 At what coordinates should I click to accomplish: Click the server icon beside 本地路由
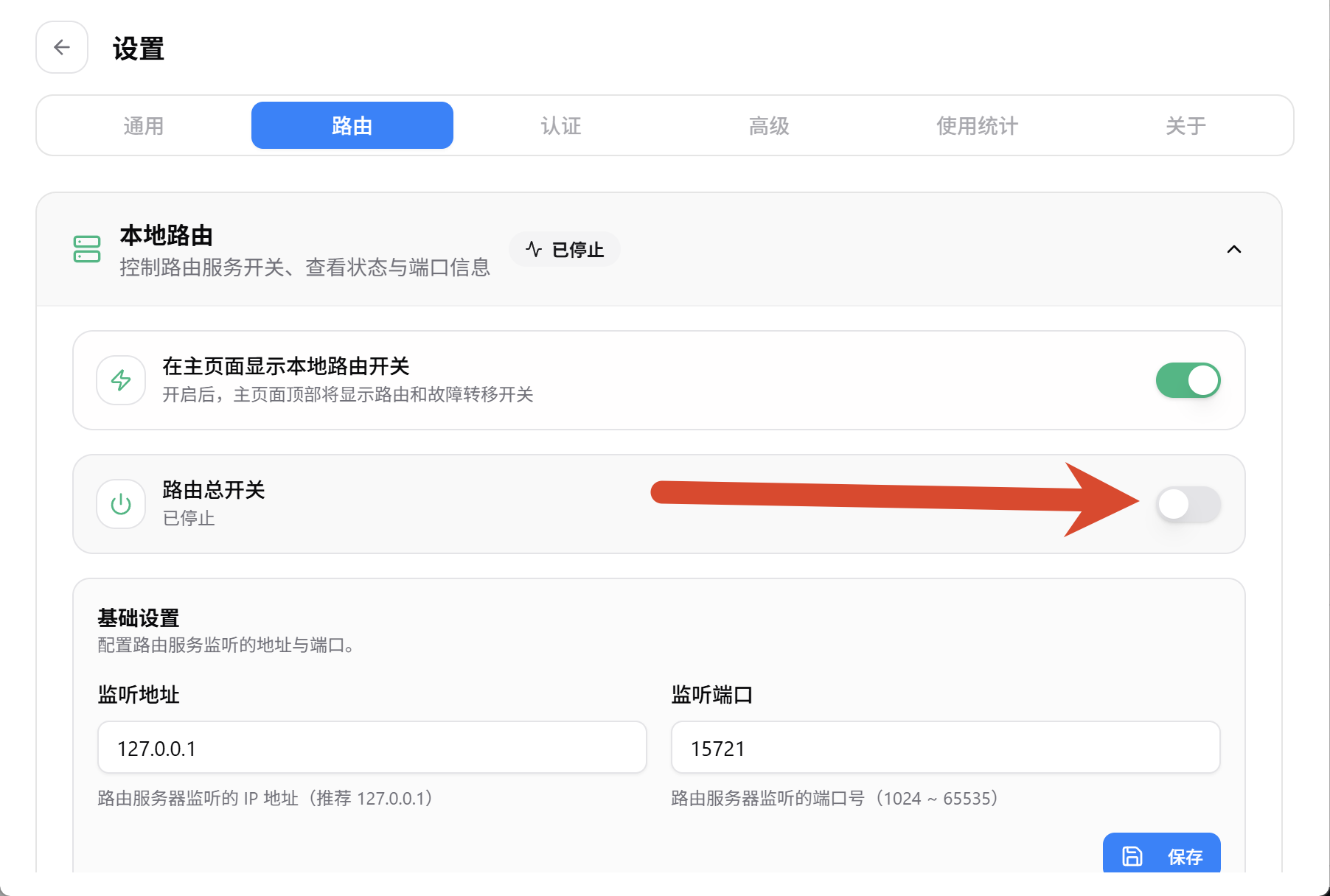click(x=87, y=249)
